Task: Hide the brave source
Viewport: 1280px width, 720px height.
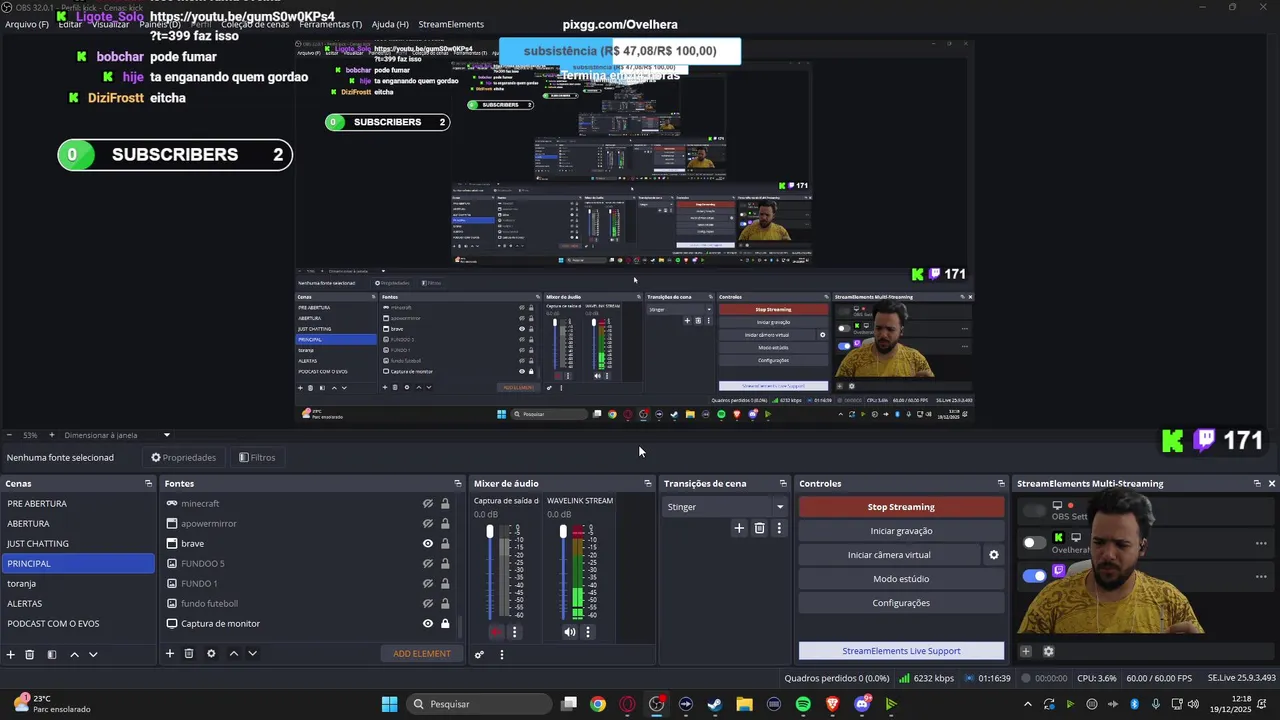Action: click(428, 544)
